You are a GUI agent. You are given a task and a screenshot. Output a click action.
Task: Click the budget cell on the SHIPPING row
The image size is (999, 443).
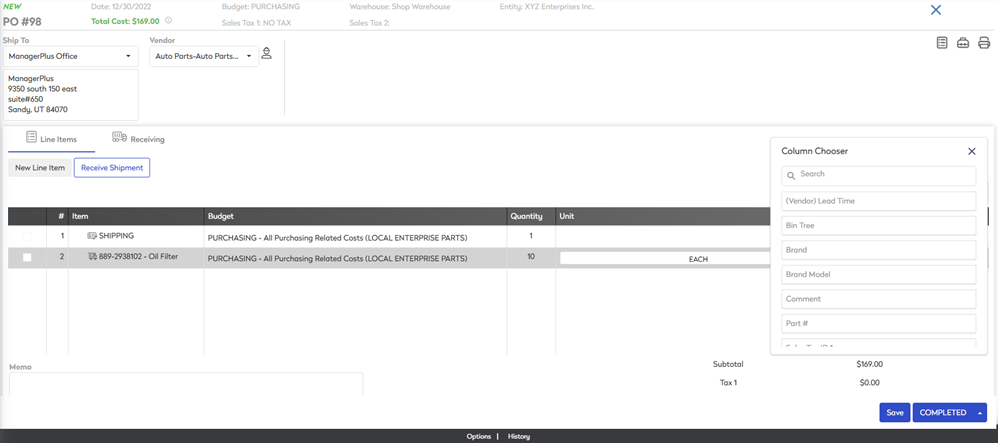pos(355,238)
